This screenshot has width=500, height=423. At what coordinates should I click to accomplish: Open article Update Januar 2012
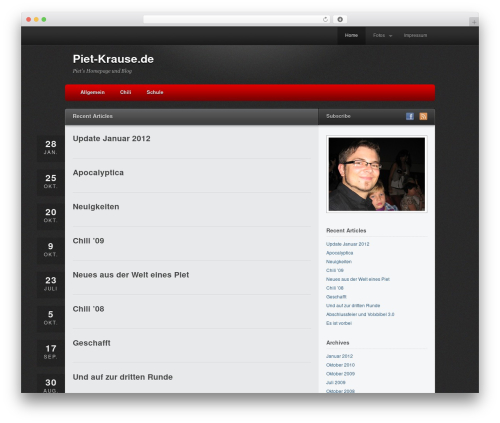tap(111, 139)
